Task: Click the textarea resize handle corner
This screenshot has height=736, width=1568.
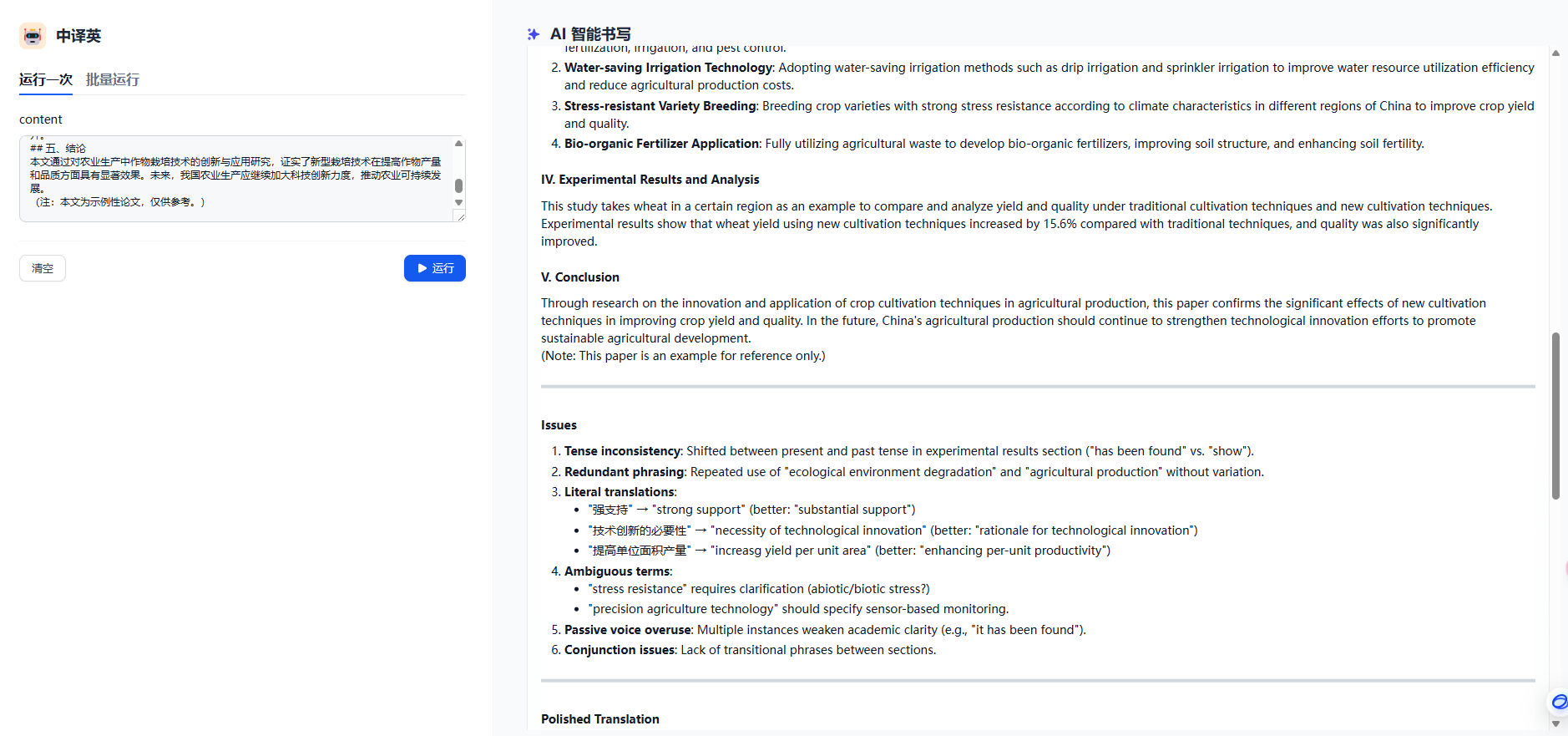Action: pyautogui.click(x=459, y=216)
